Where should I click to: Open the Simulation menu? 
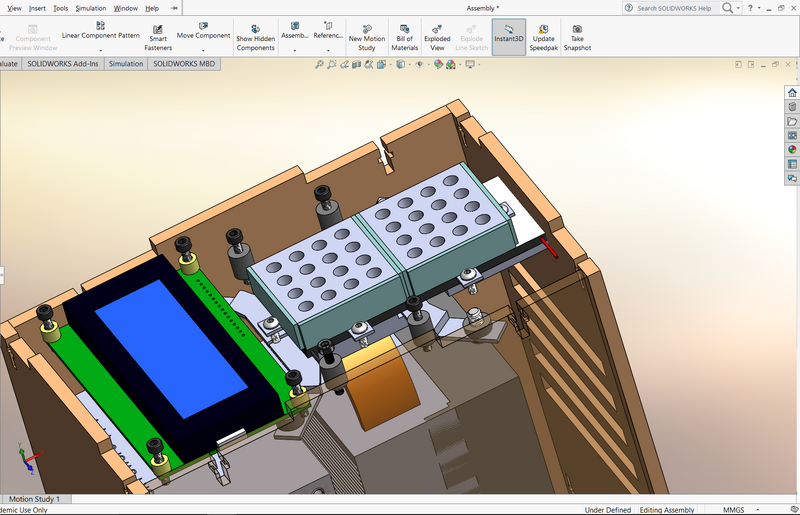(90, 8)
